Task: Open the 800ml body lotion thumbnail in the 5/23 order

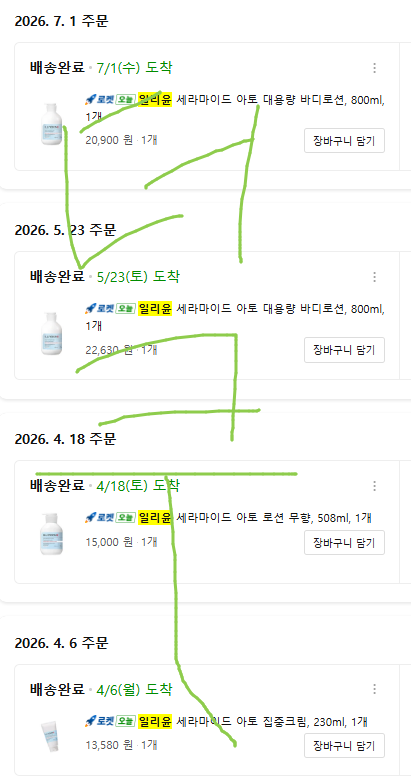Action: [x=51, y=333]
